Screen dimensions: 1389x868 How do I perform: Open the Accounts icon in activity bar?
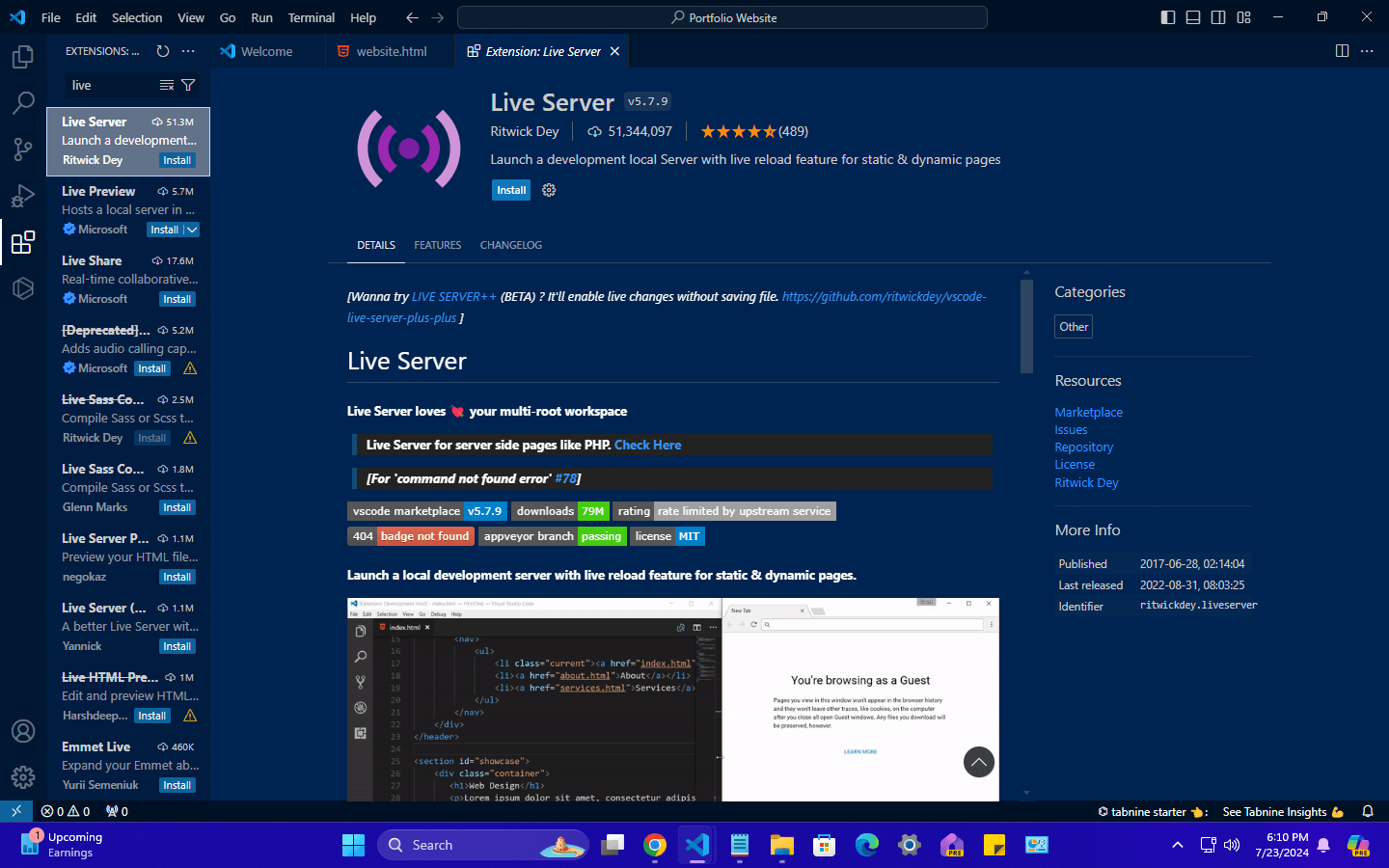pos(23,731)
